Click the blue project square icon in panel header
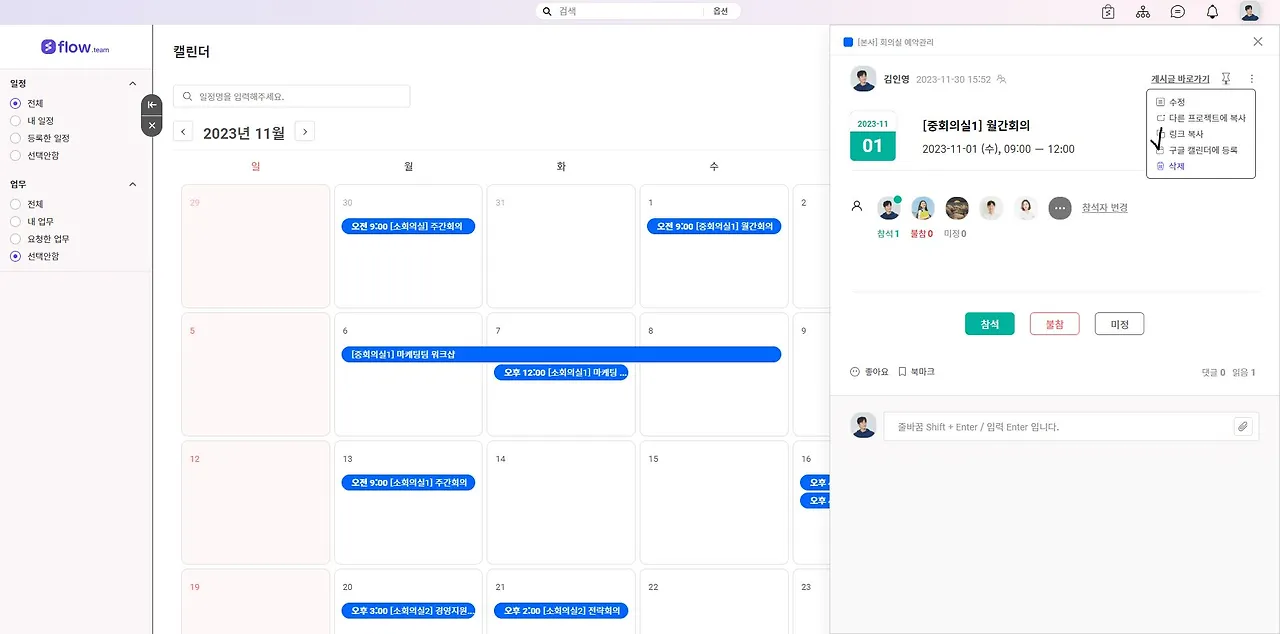The image size is (1280, 634). [848, 42]
